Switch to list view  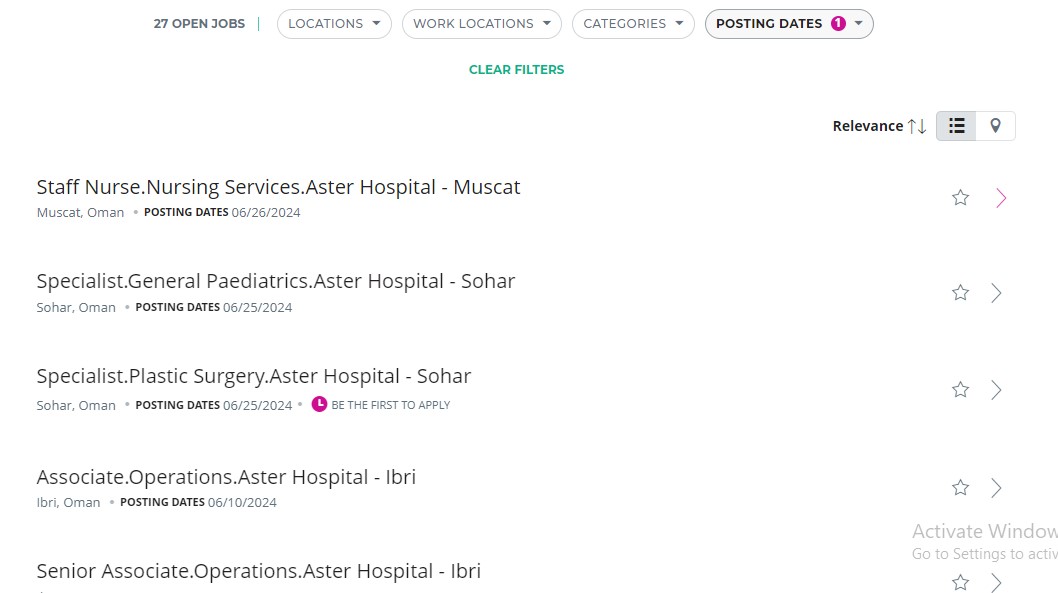pyautogui.click(x=957, y=126)
